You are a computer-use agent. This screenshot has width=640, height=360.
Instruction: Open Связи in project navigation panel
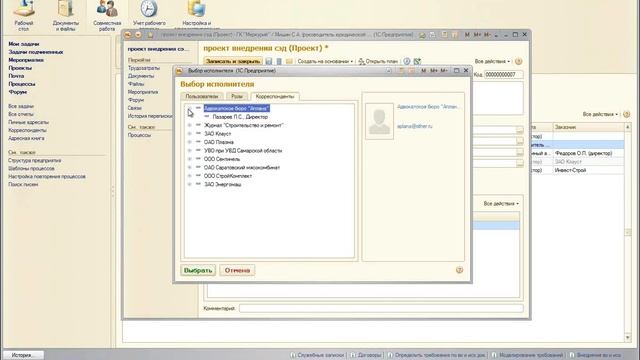tap(135, 108)
